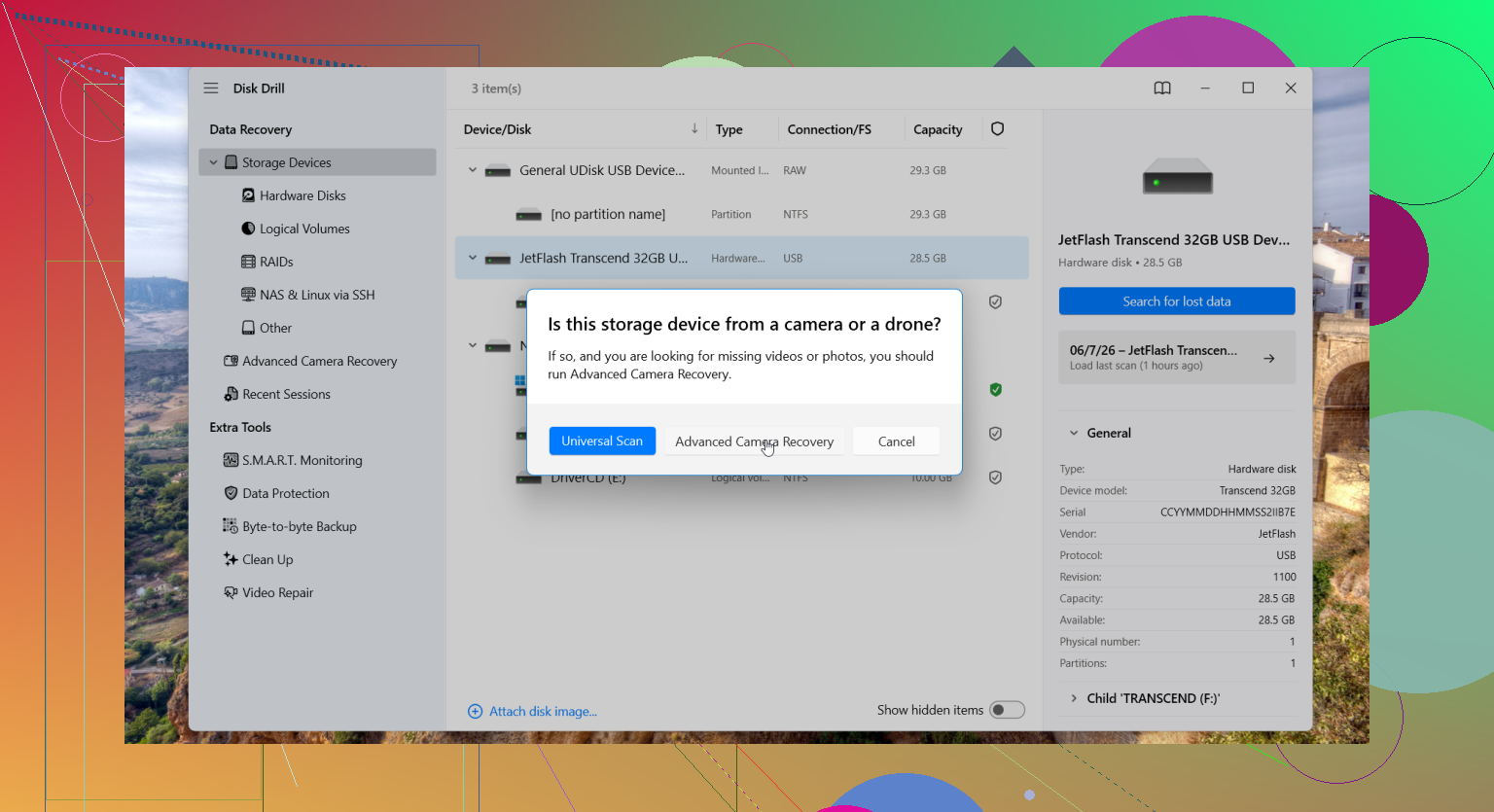
Task: Collapse the Storage Devices tree chevron
Action: click(x=213, y=162)
